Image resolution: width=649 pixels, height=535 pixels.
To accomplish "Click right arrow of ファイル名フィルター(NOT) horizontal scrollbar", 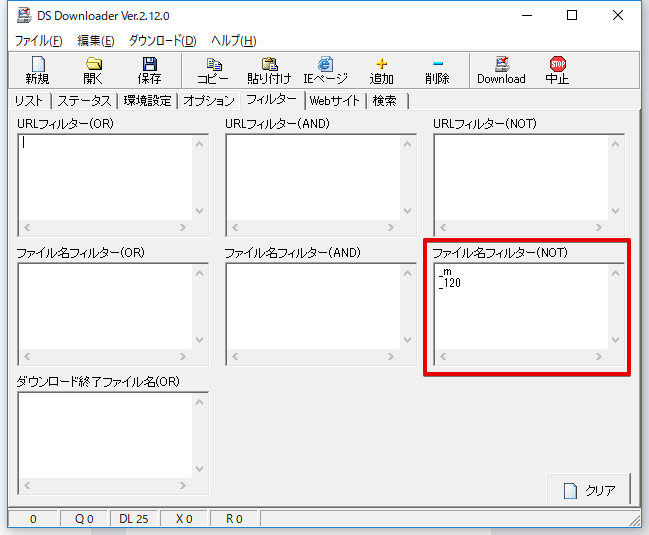I will click(599, 356).
